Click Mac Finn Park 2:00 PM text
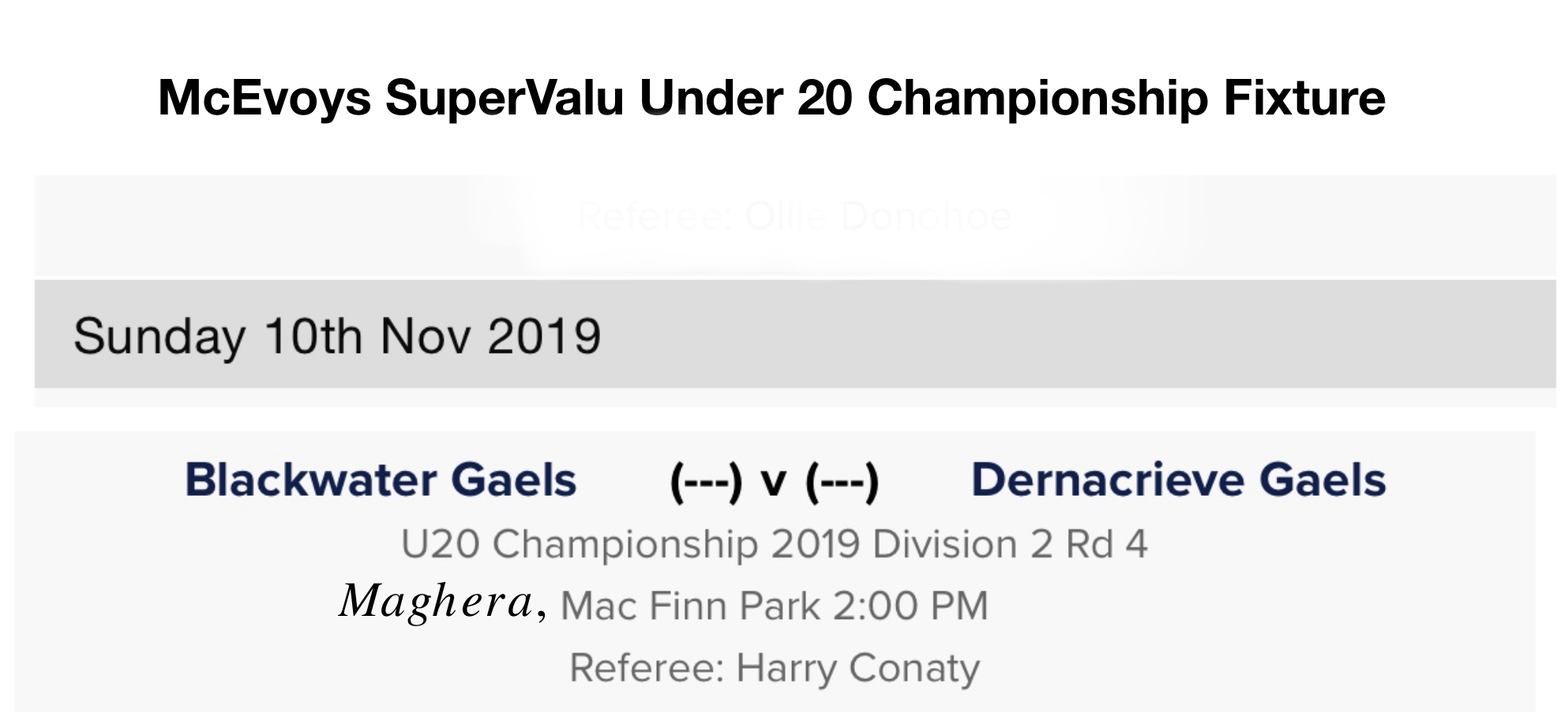The width and height of the screenshot is (1568, 728). tap(775, 606)
